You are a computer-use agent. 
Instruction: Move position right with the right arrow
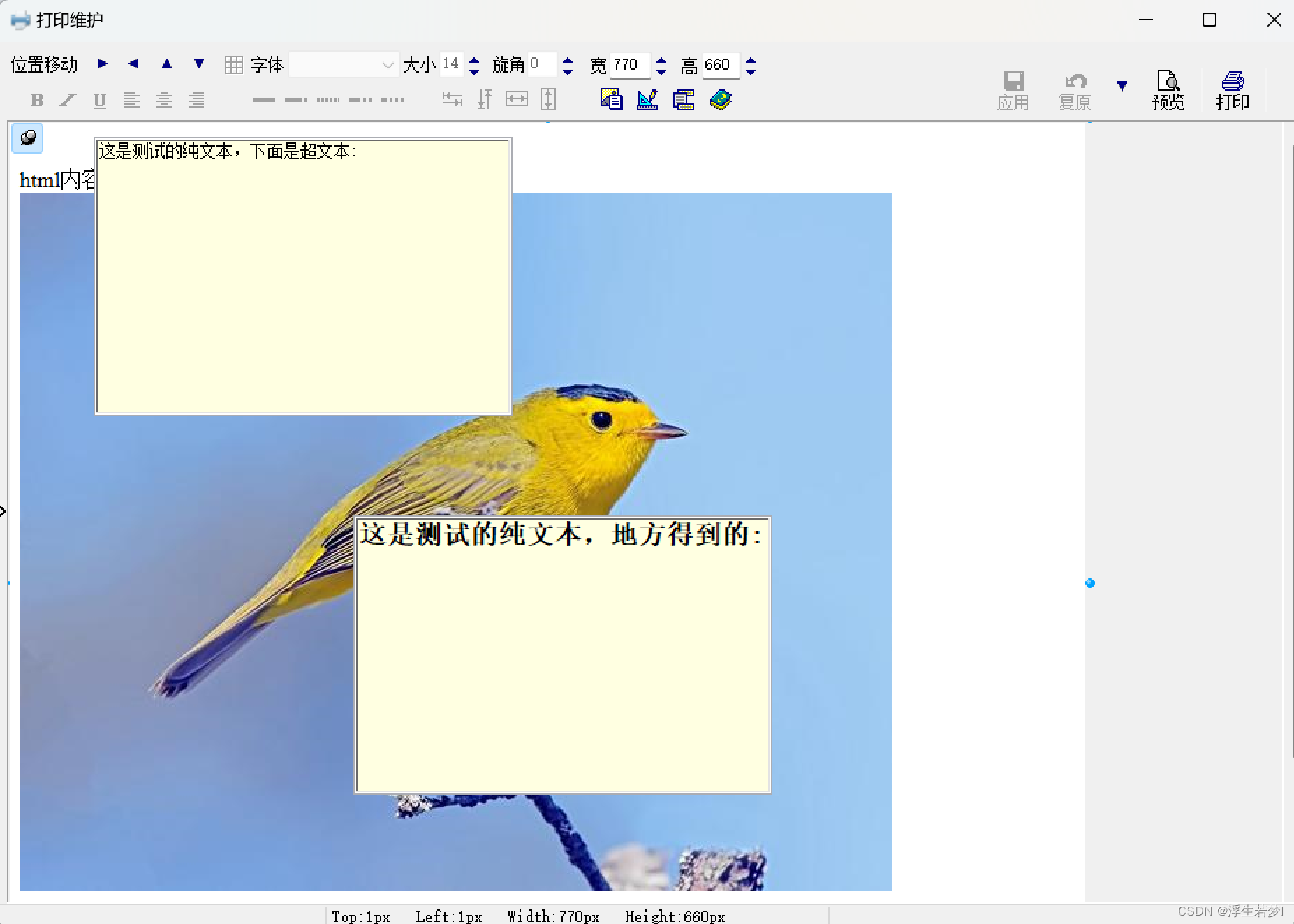pyautogui.click(x=103, y=64)
